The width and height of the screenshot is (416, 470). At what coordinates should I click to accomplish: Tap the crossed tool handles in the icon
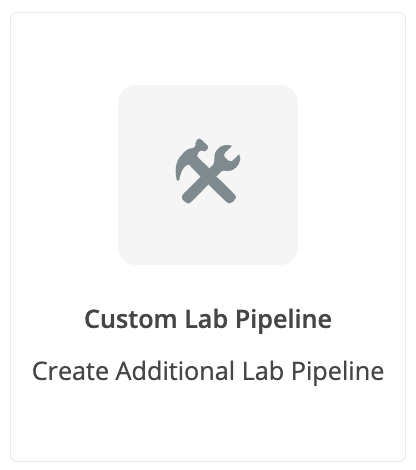pos(209,187)
